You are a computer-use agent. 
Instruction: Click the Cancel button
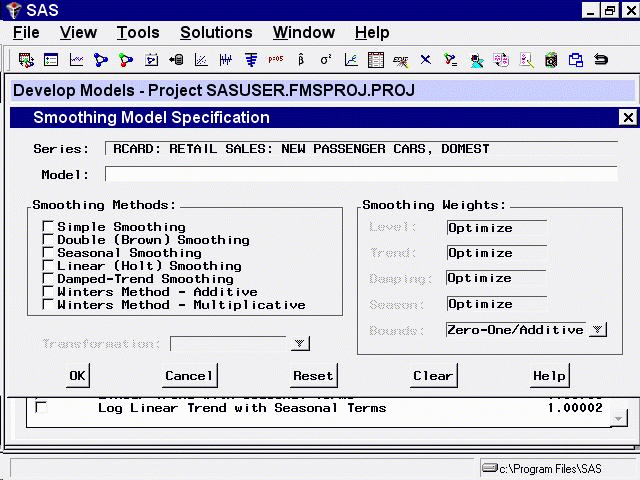point(189,376)
